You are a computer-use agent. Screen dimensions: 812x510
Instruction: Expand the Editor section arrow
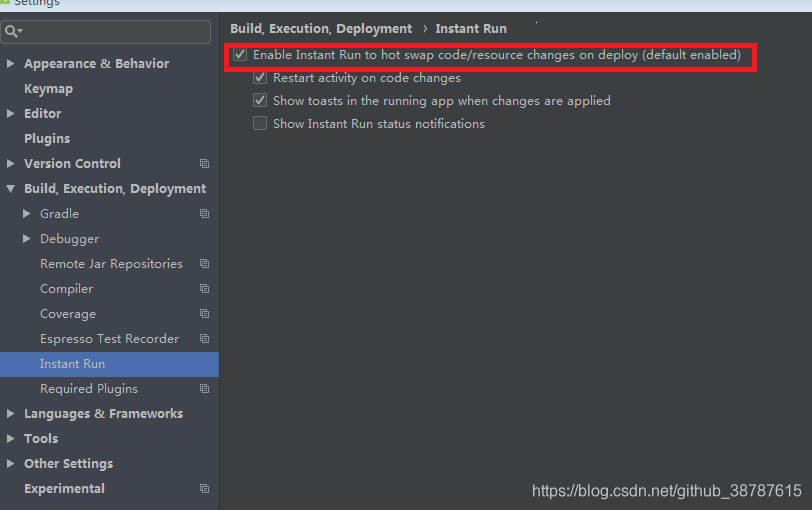10,113
